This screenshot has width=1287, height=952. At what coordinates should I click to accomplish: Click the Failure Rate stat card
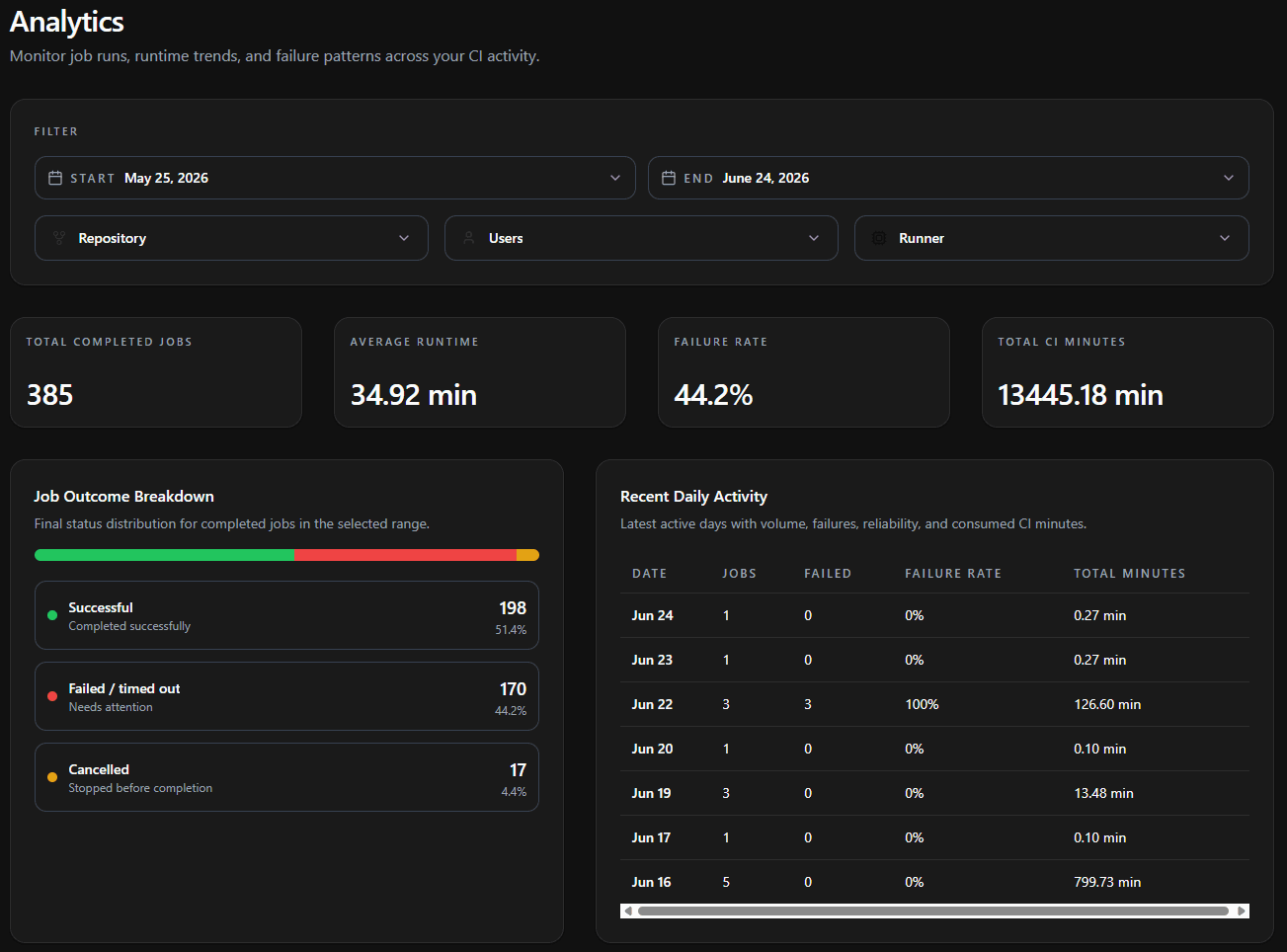point(804,372)
